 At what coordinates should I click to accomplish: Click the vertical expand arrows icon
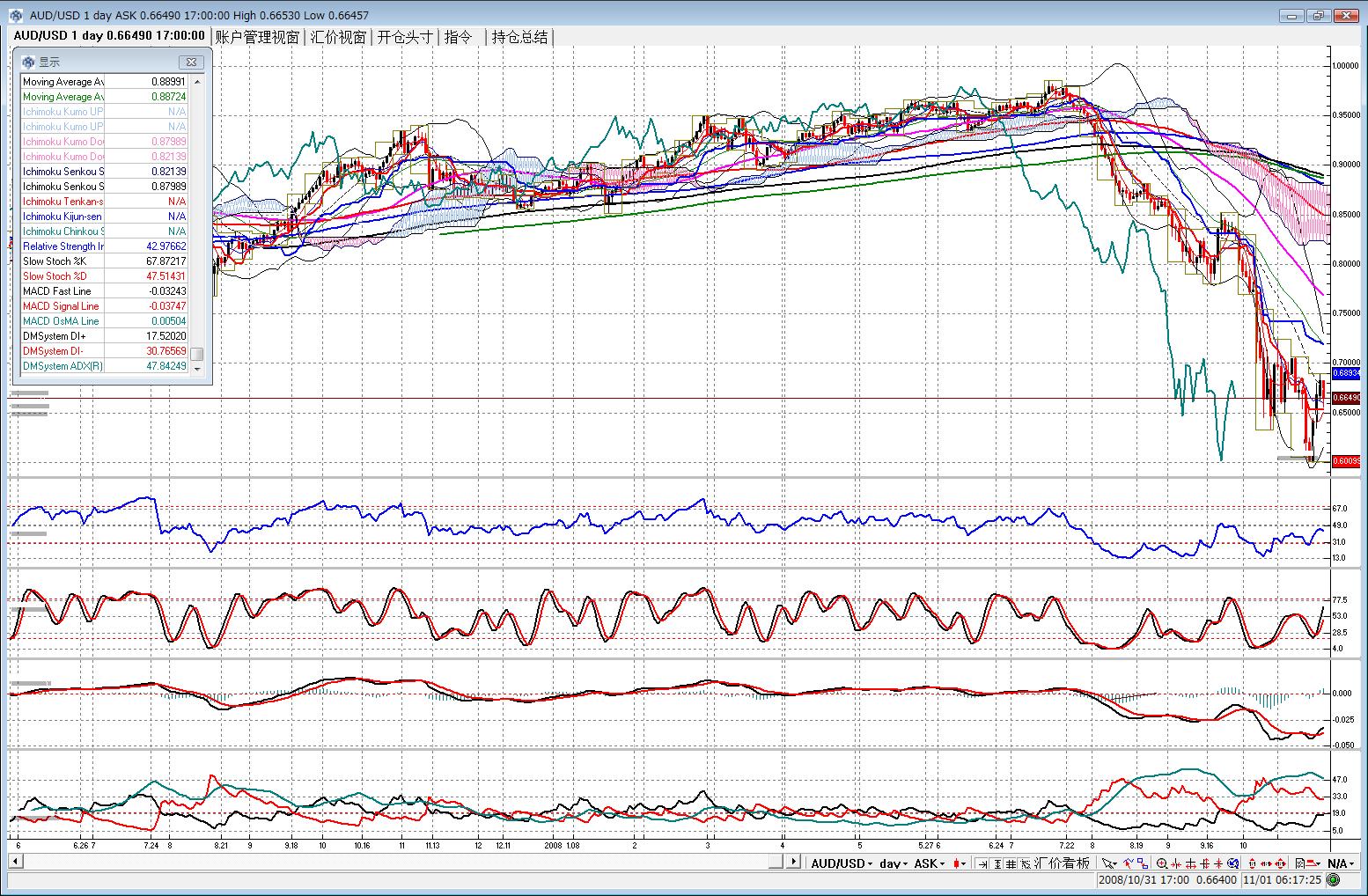[x=1208, y=863]
